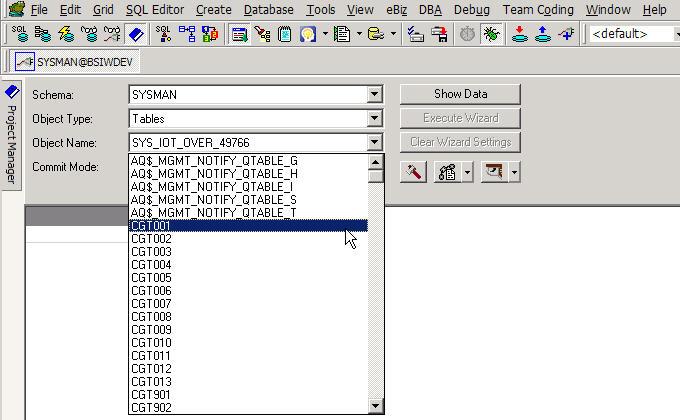The width and height of the screenshot is (680, 420).
Task: Select CGT002 in the list
Action: (248, 239)
